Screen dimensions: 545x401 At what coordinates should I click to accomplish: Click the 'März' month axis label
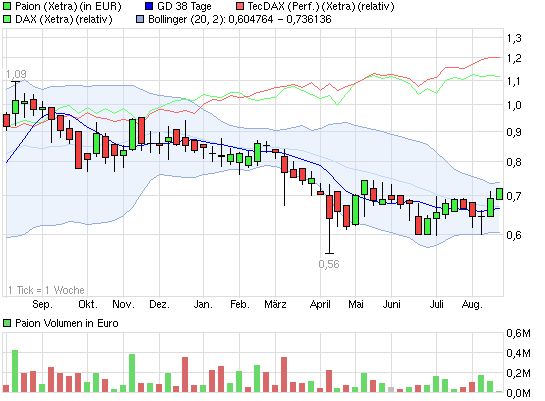275,304
